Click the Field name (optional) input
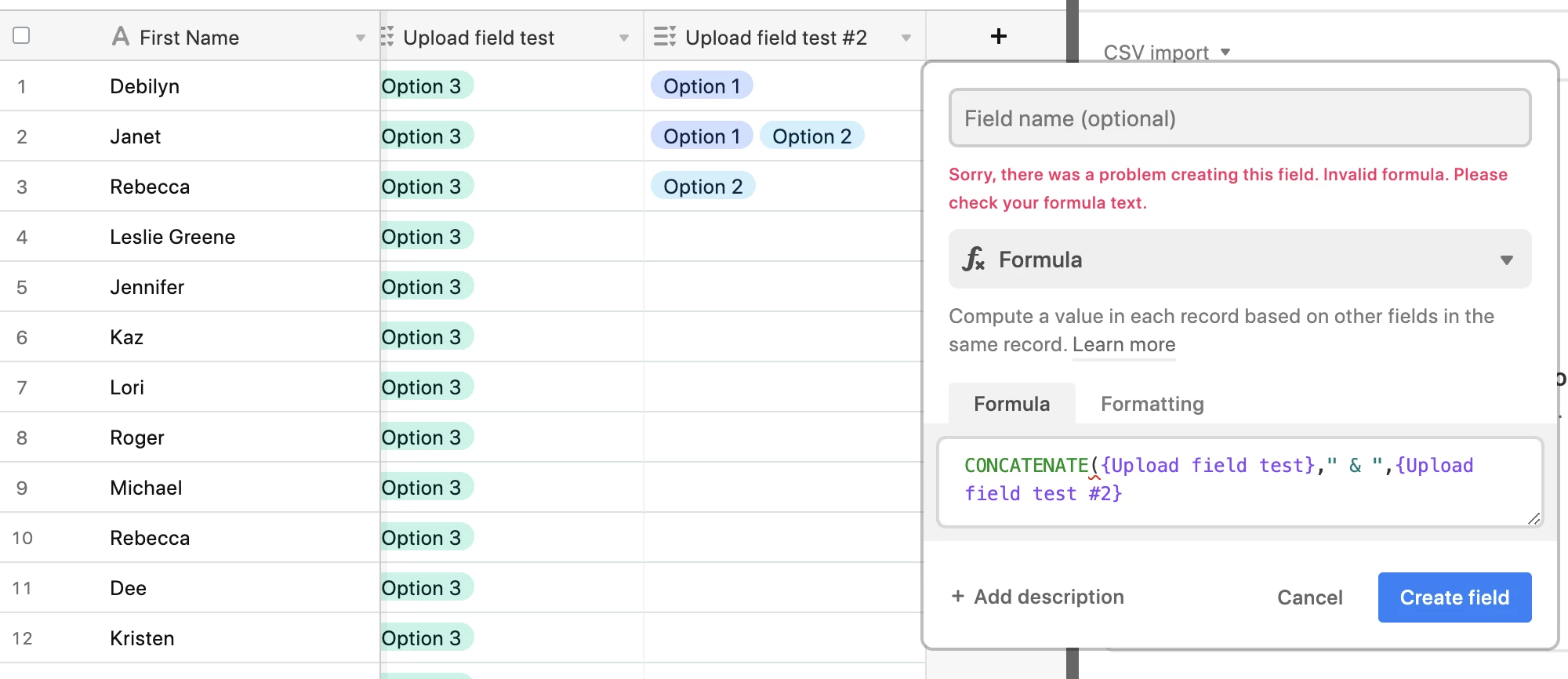This screenshot has width=1568, height=679. (x=1240, y=118)
